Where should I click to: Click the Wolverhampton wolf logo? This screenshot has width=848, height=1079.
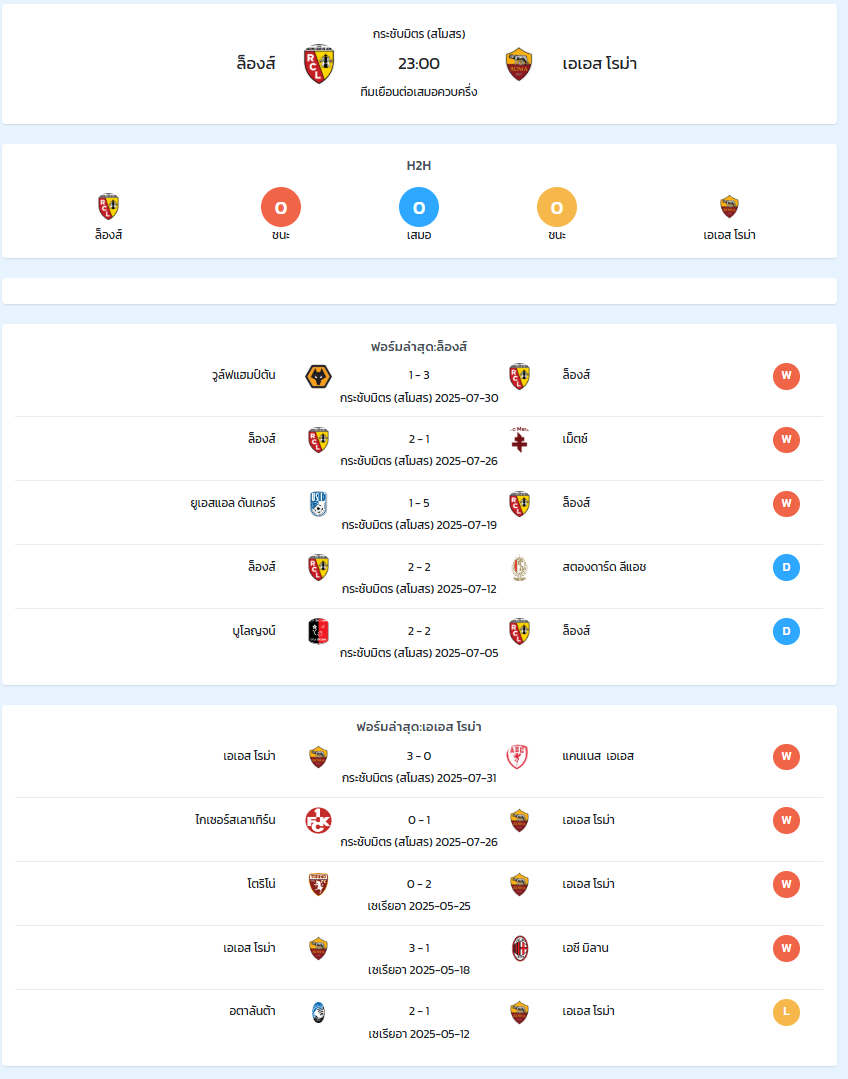click(318, 376)
